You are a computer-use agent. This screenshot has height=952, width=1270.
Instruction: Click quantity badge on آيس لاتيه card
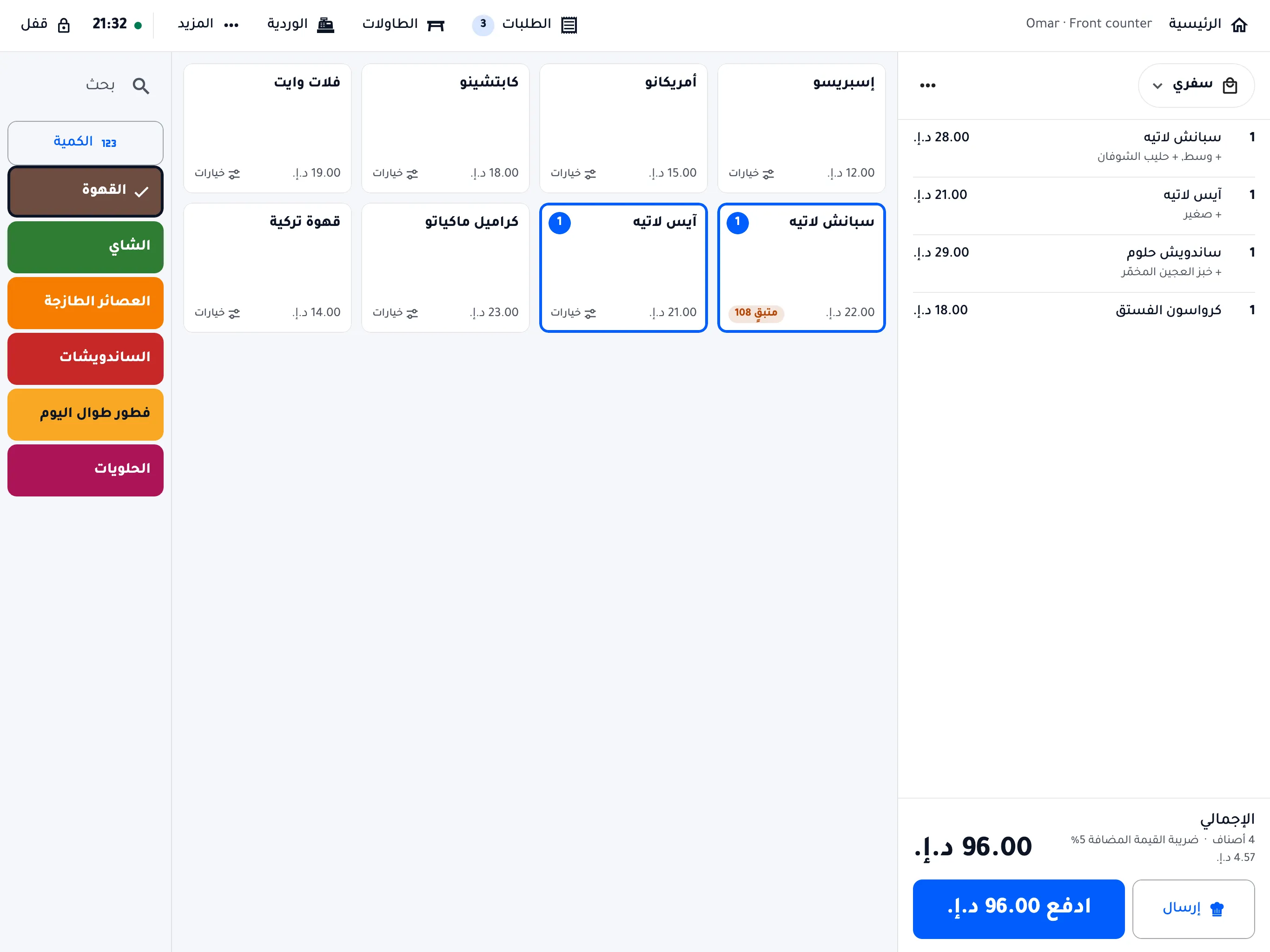(559, 222)
